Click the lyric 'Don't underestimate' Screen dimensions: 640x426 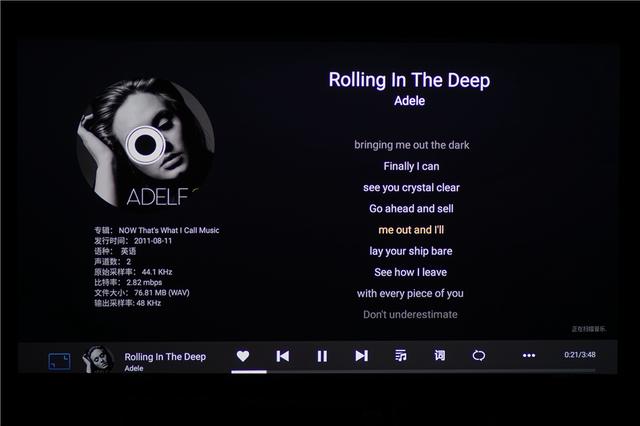[x=410, y=315]
